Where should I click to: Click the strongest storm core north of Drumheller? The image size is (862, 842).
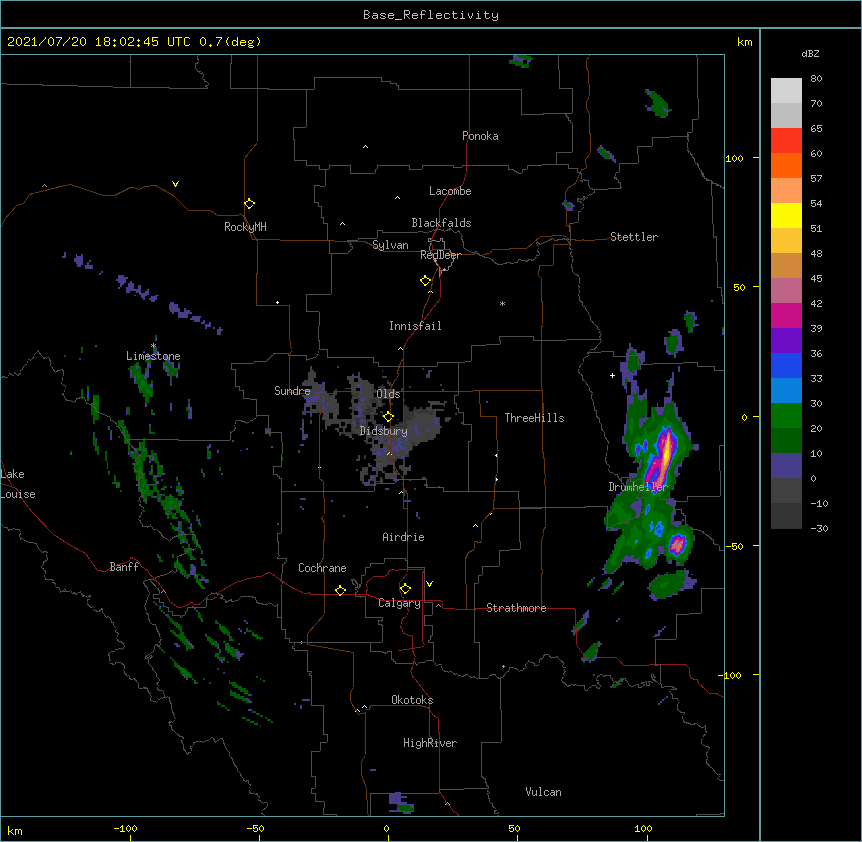[667, 450]
